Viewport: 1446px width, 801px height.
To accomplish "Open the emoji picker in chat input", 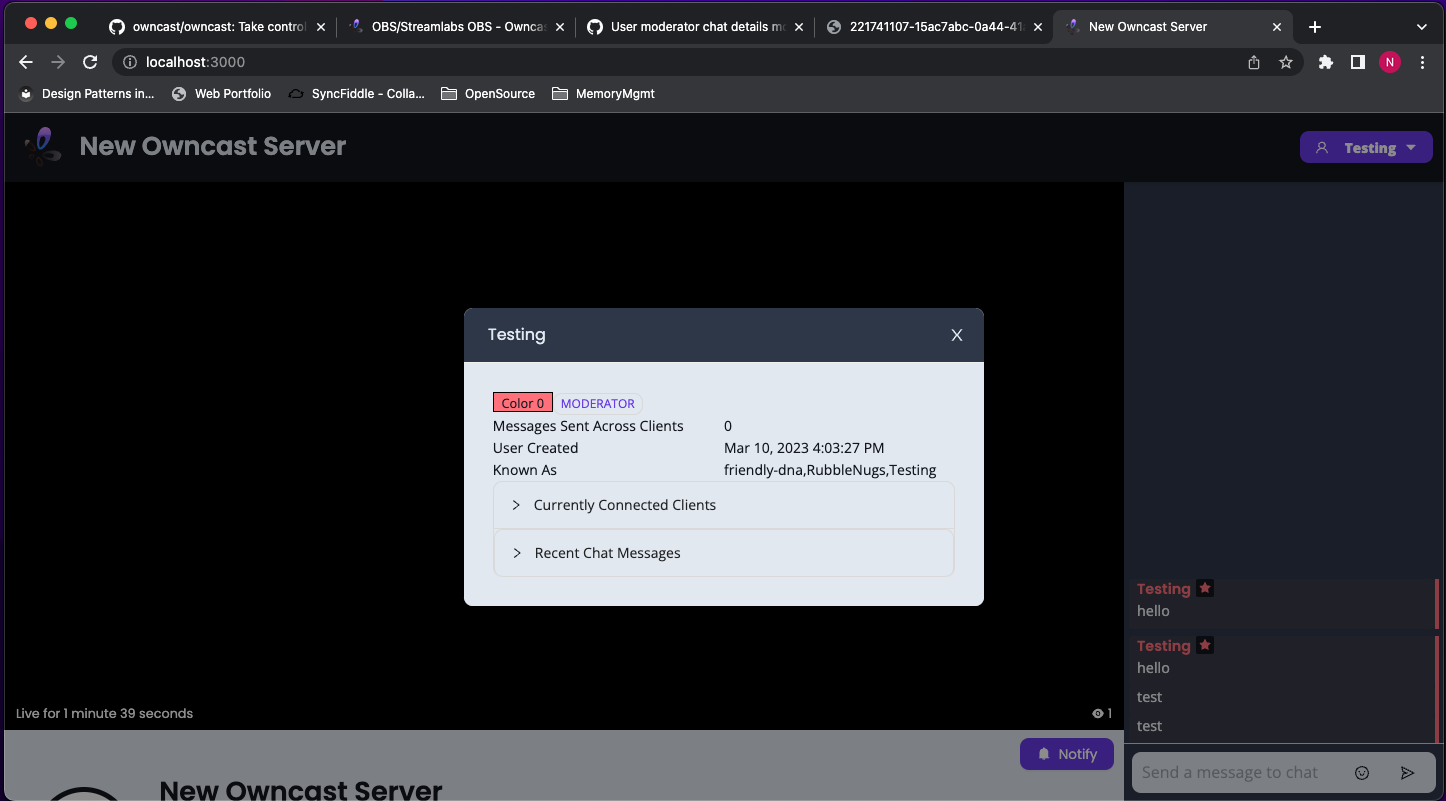I will [x=1361, y=772].
